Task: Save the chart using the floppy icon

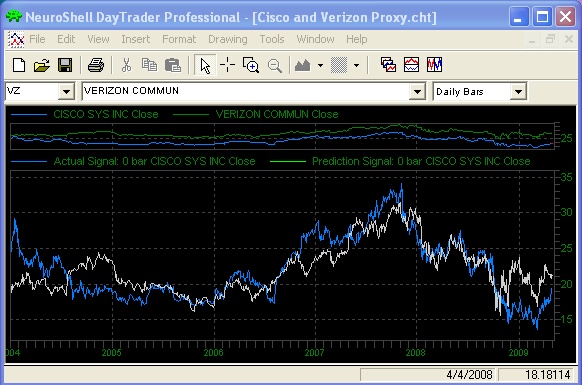Action: [x=65, y=65]
